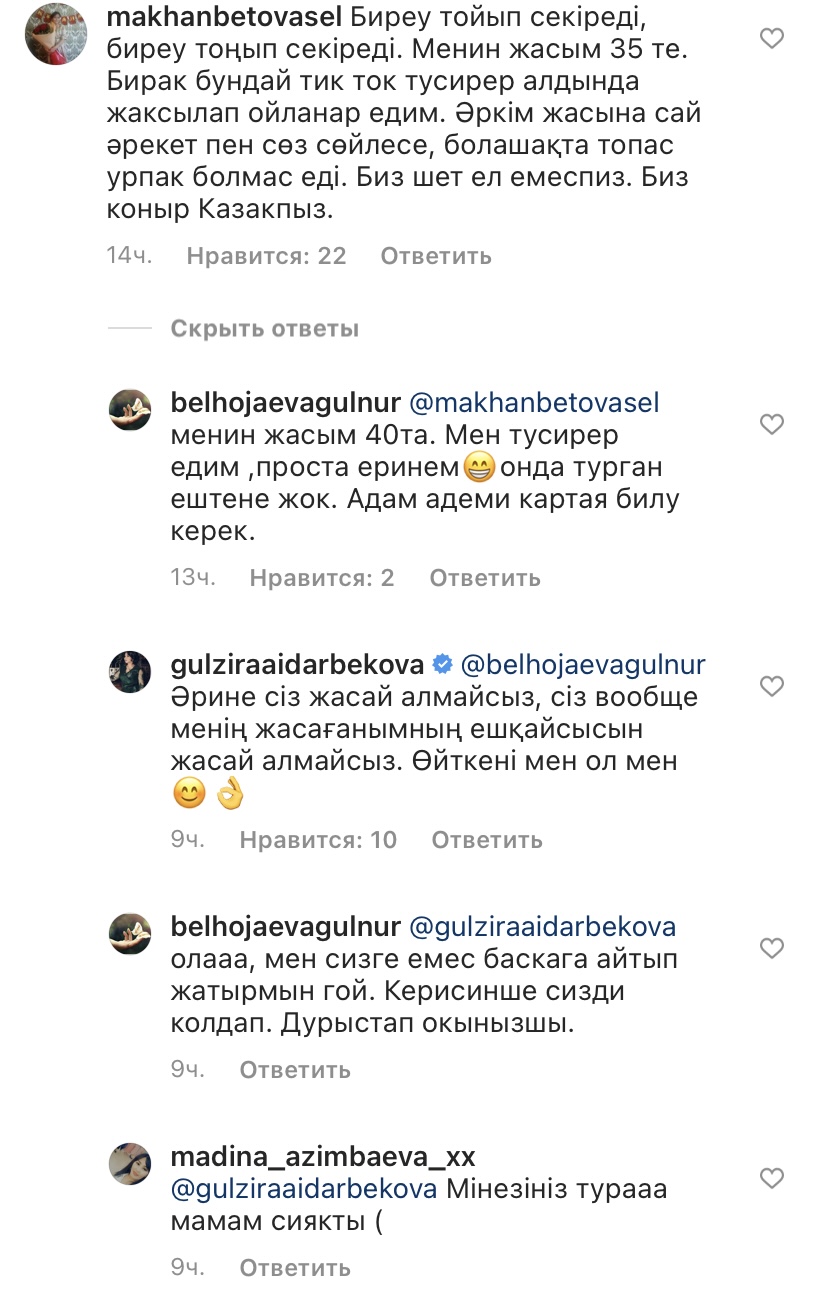828x1301 pixels.
Task: Like belhojaevagulnur's second reply with the heart
Action: click(x=771, y=947)
